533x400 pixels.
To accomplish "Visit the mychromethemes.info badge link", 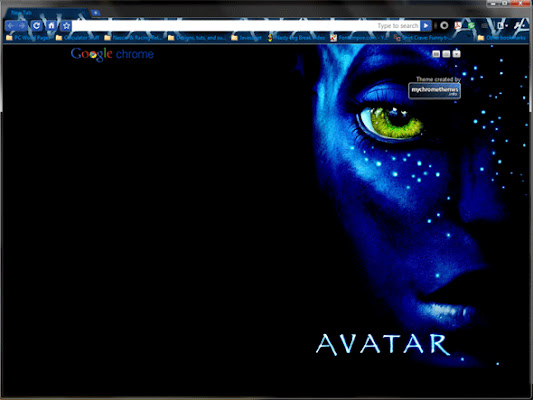I will pos(434,91).
